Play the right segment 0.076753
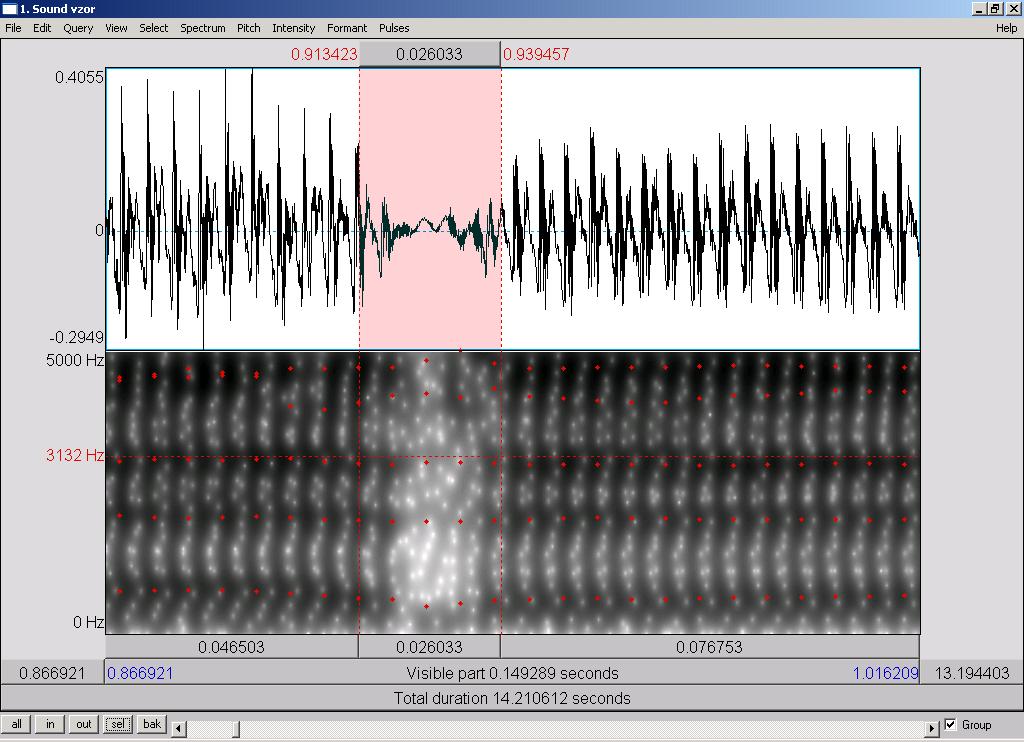Viewport: 1024px width, 742px height. pyautogui.click(x=710, y=647)
